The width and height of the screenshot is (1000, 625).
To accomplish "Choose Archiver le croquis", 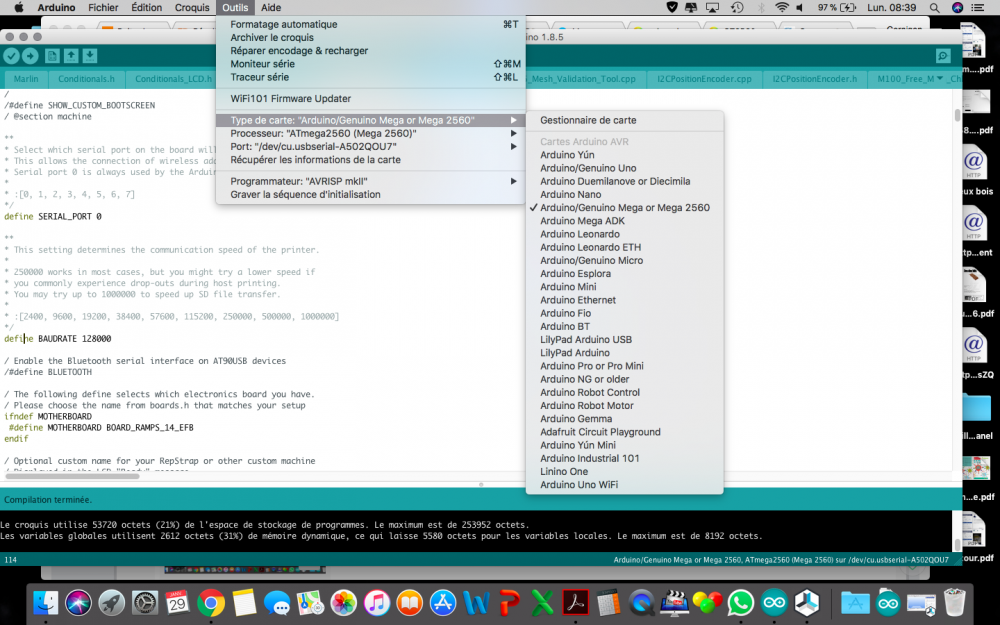I will pos(371,38).
